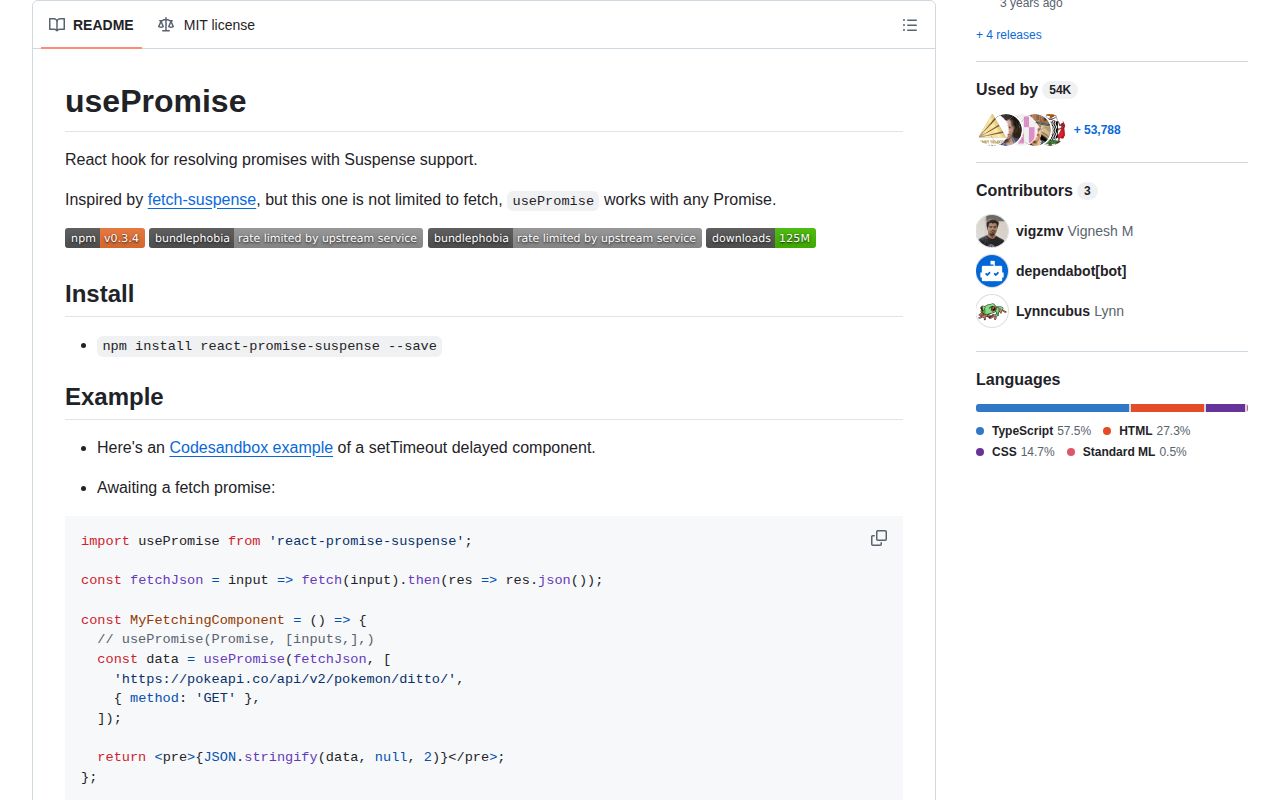The image size is (1280, 800).
Task: Click the HTML 27.3% language link
Action: (x=1146, y=431)
